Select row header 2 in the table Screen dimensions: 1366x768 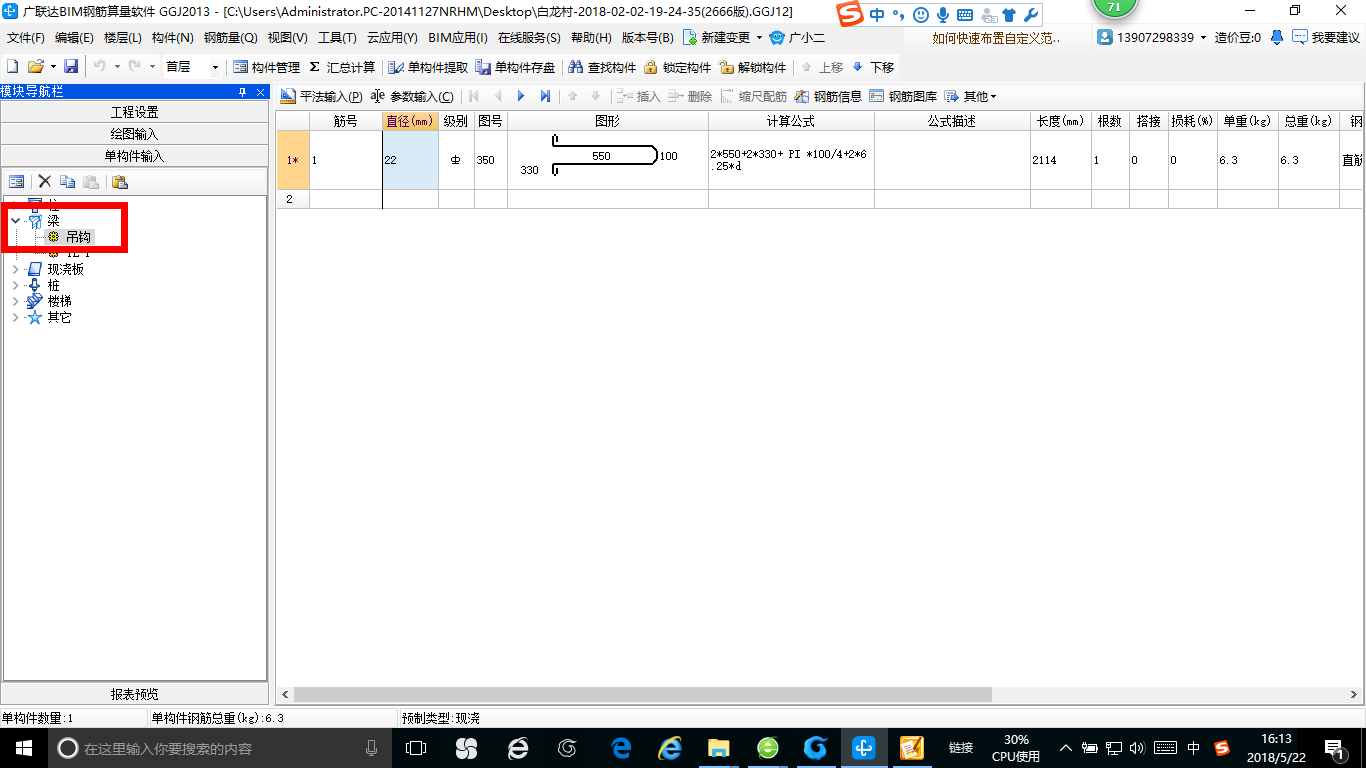293,199
